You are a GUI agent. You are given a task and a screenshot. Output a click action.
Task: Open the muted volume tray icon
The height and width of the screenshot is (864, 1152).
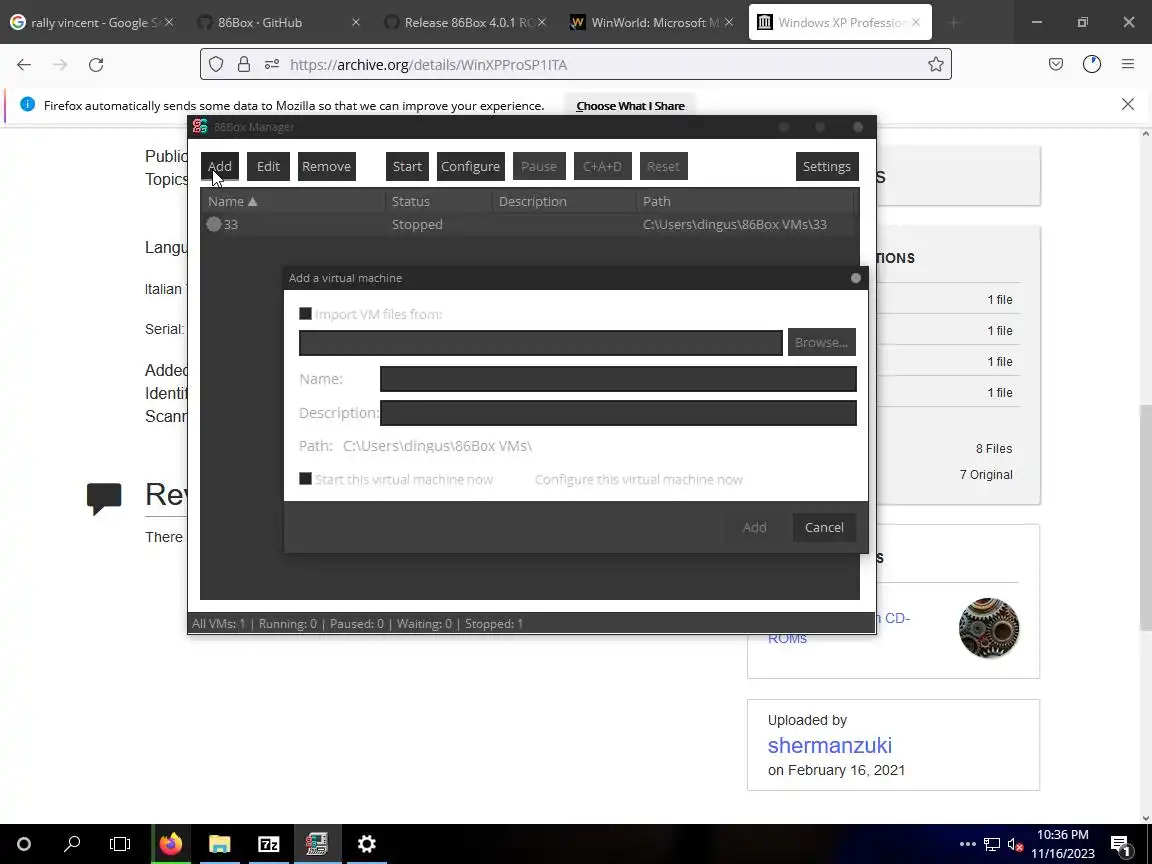coord(1016,845)
